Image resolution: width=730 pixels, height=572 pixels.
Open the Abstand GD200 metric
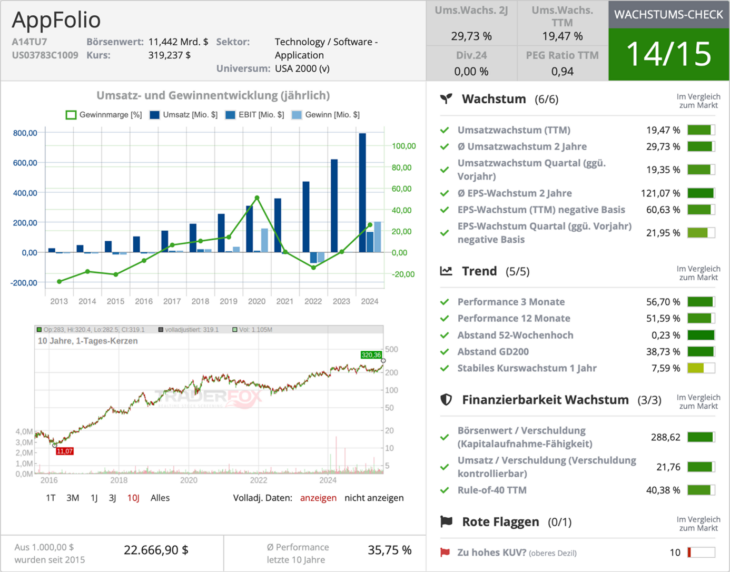point(493,352)
